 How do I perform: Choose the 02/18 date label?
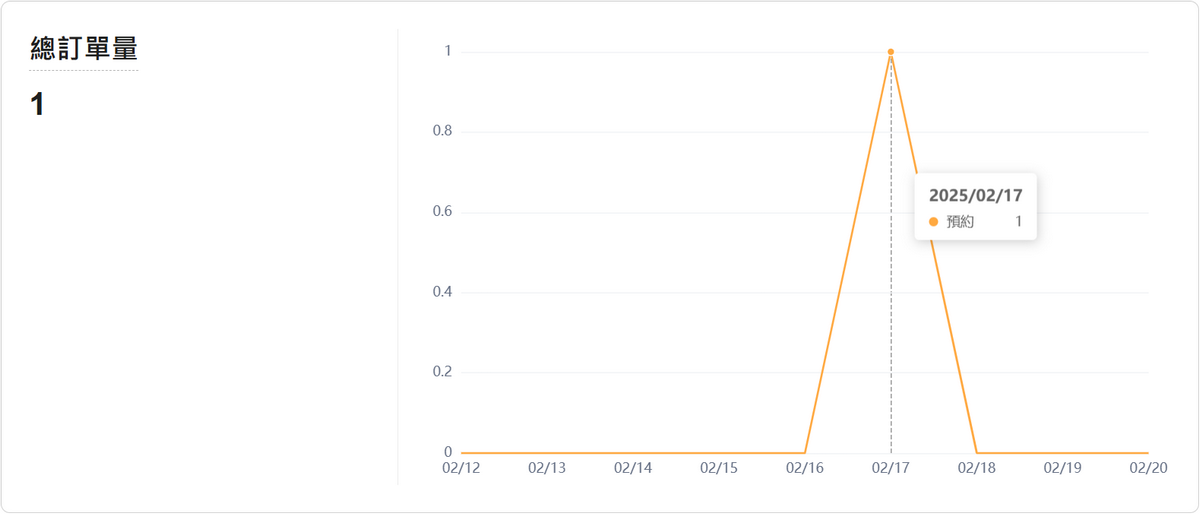977,467
